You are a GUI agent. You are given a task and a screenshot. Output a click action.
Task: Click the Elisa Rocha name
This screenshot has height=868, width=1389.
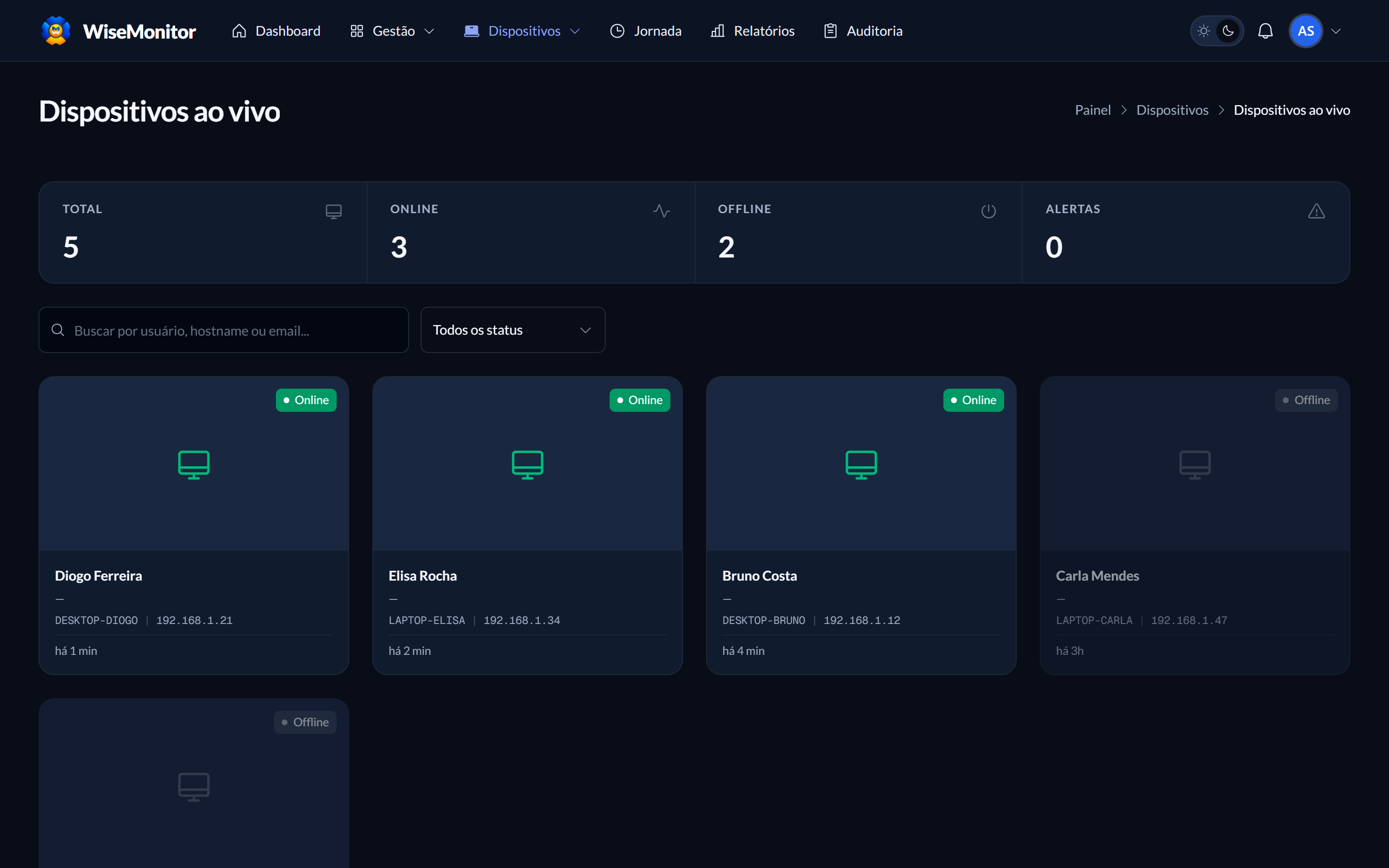[422, 576]
